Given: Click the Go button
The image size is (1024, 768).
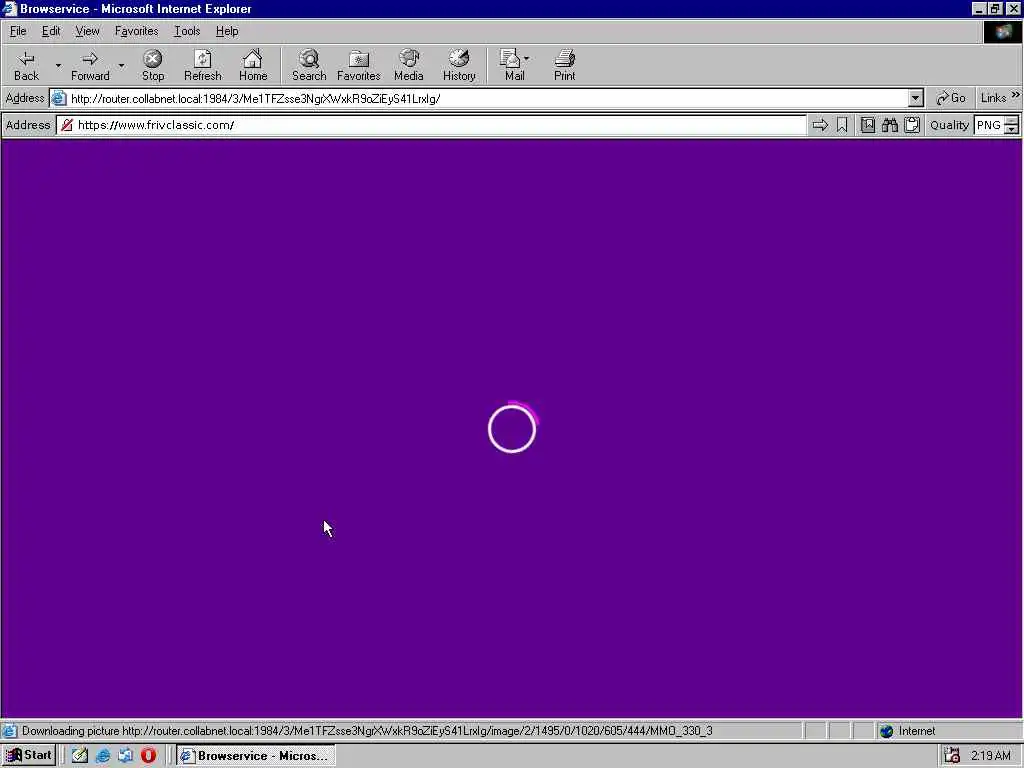Looking at the screenshot, I should point(951,99).
